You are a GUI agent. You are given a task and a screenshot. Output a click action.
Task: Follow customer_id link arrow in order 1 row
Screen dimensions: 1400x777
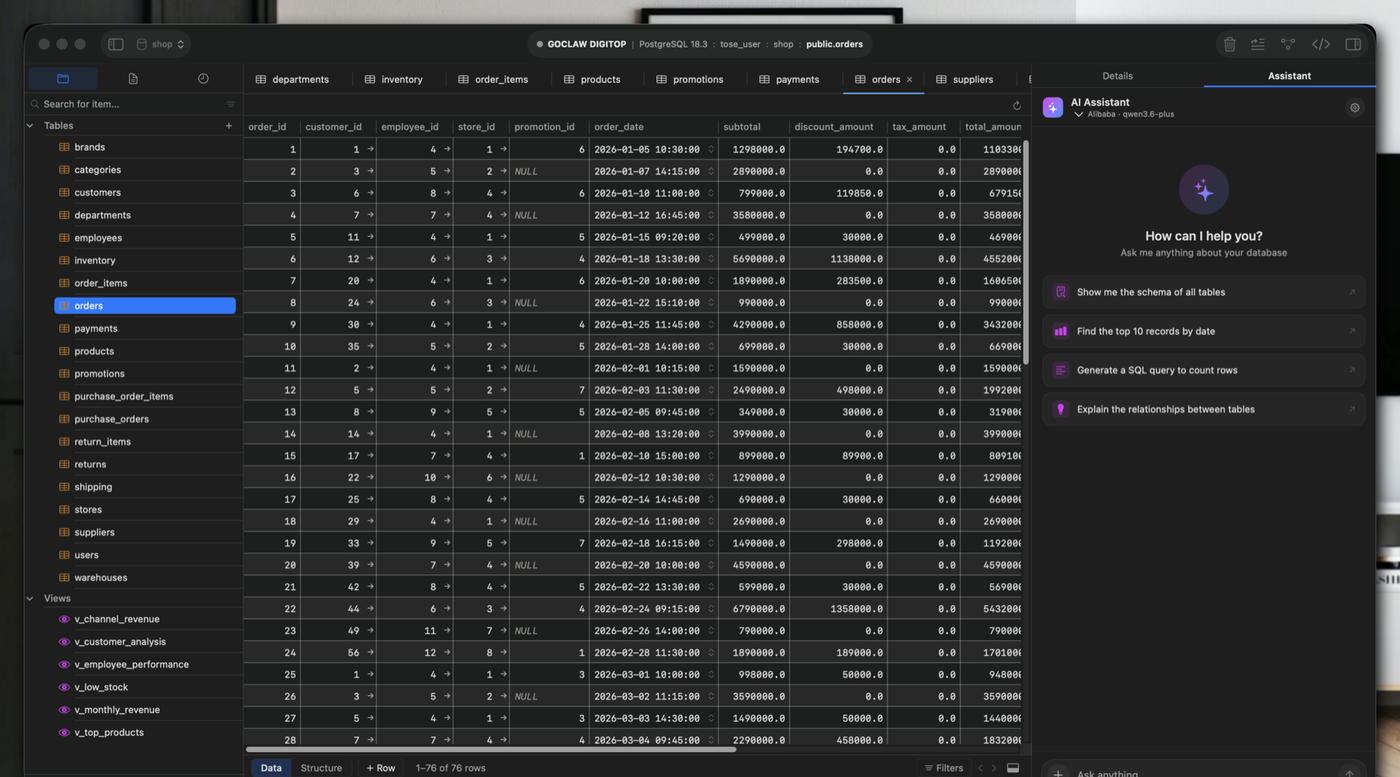pos(370,149)
